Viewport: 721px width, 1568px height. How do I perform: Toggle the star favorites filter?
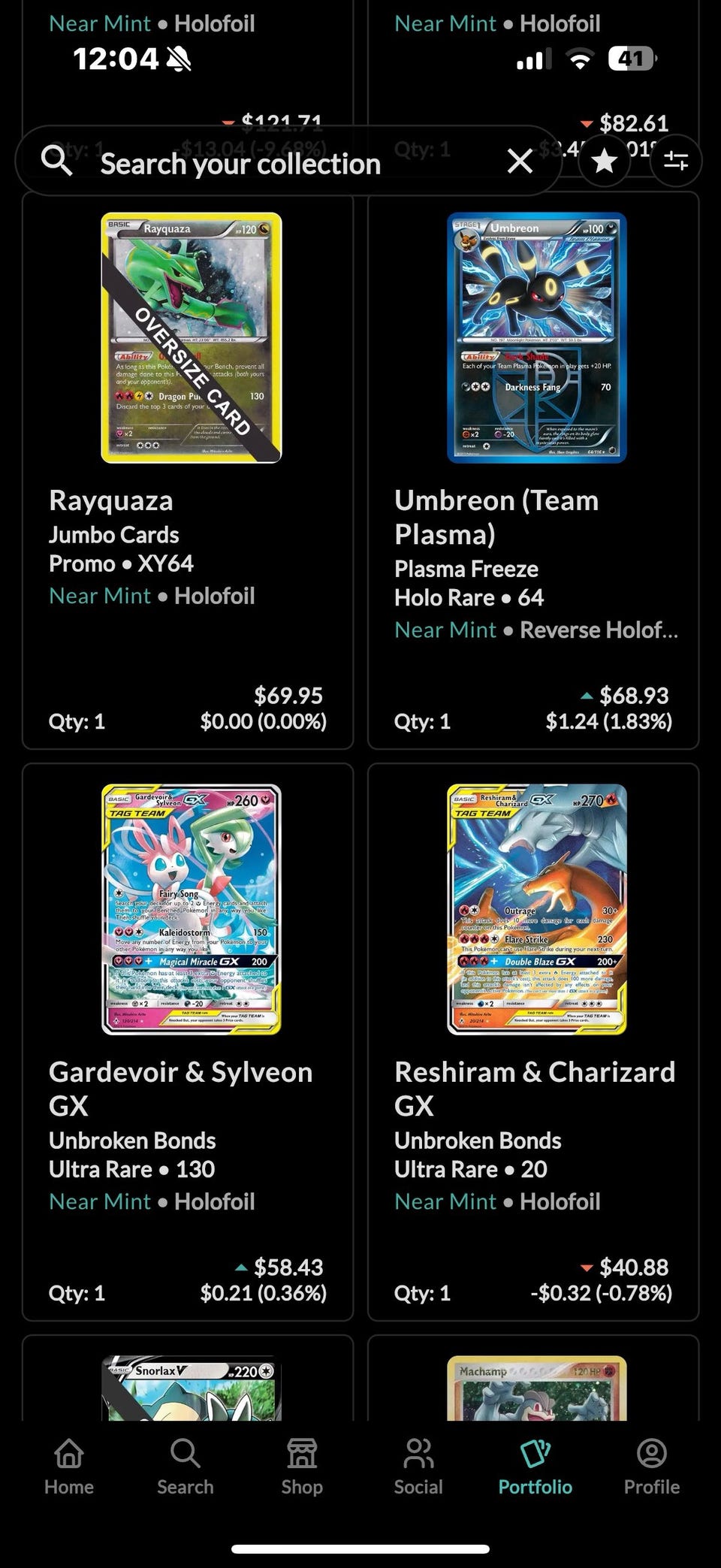[605, 161]
